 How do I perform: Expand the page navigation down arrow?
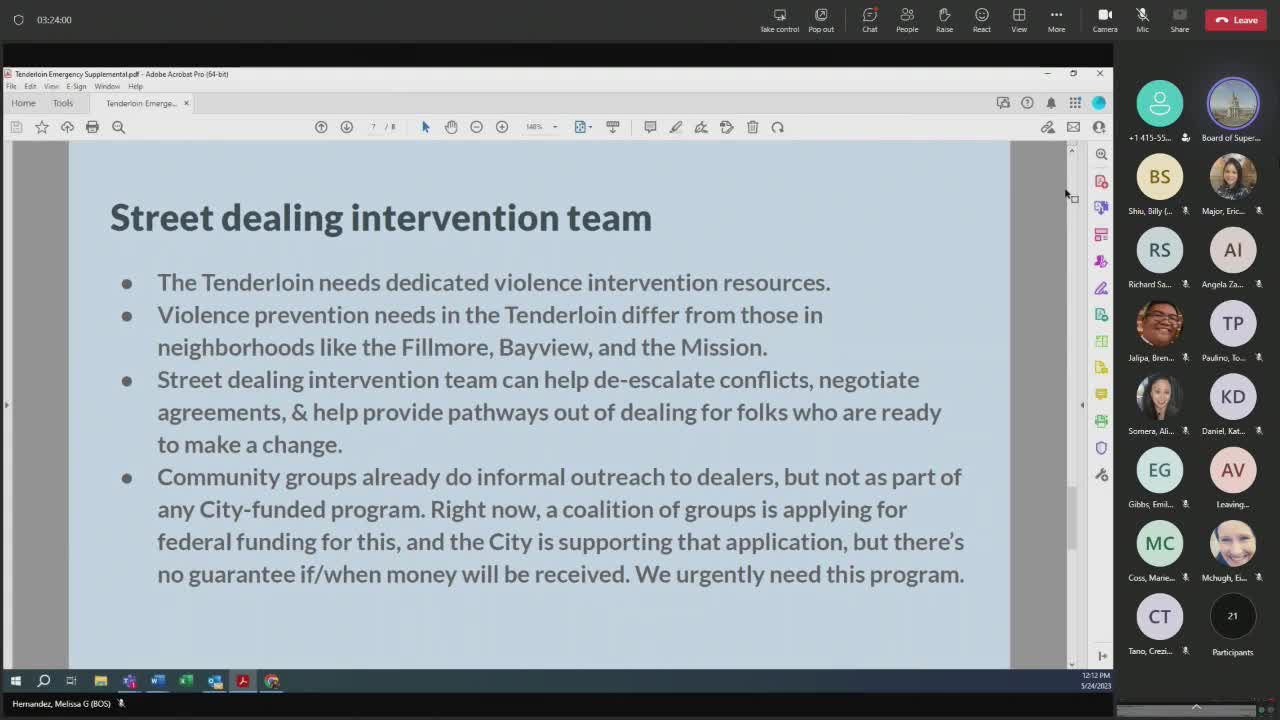tap(347, 127)
